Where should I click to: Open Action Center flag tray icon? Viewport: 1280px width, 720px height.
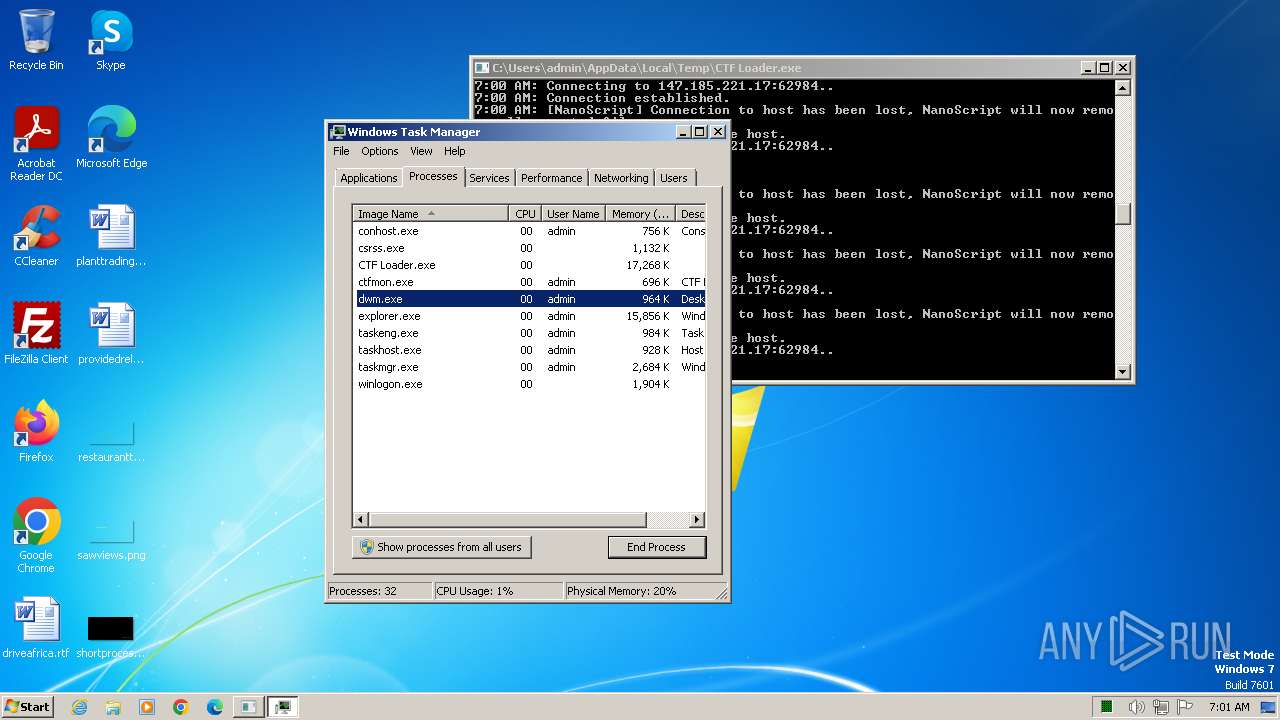click(1185, 707)
